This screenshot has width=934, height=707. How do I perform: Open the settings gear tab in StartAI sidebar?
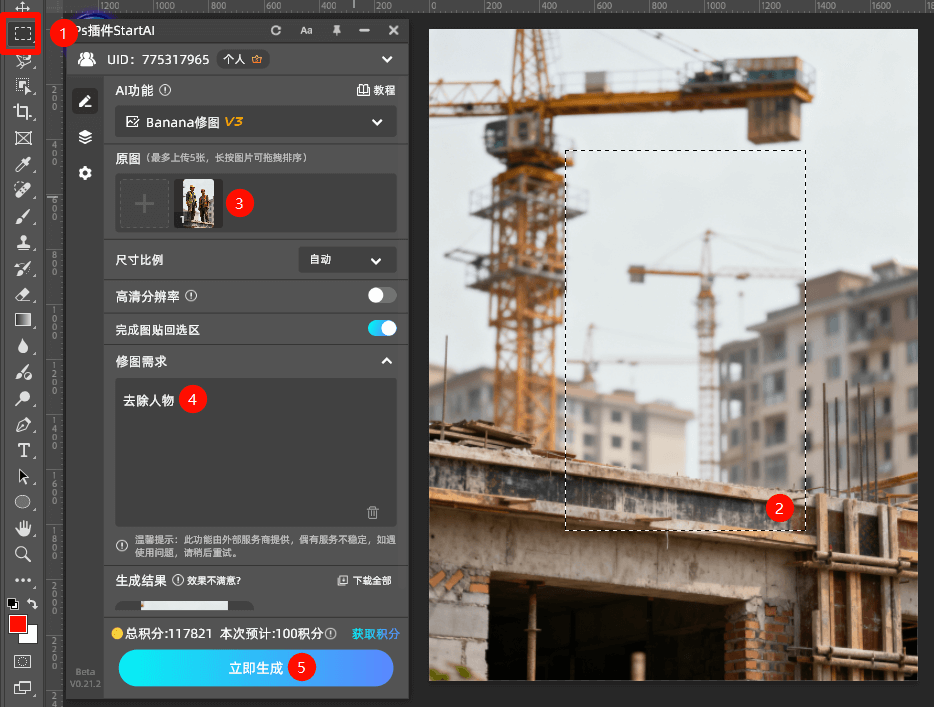[85, 172]
